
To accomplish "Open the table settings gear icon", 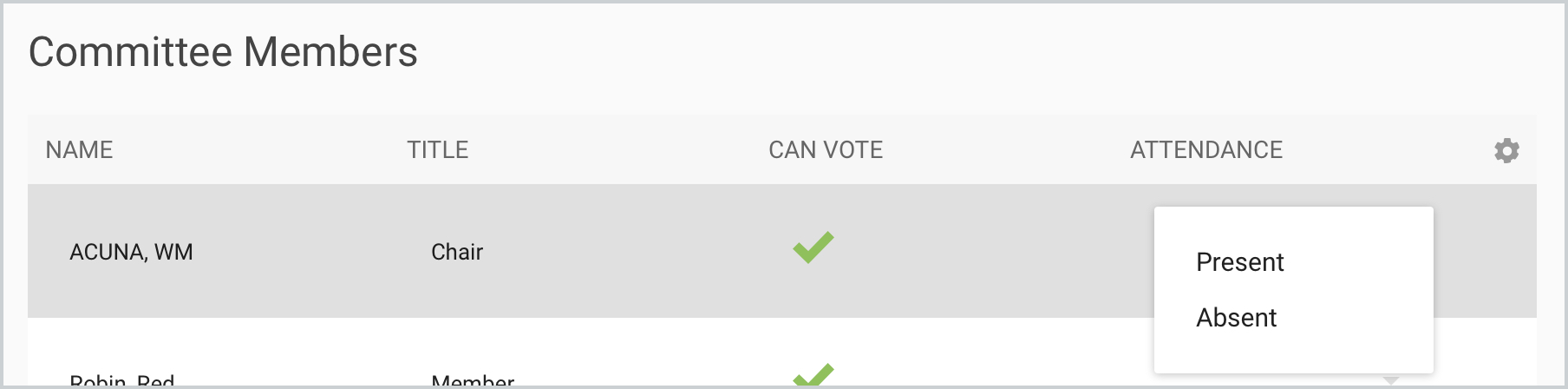I will (x=1506, y=150).
